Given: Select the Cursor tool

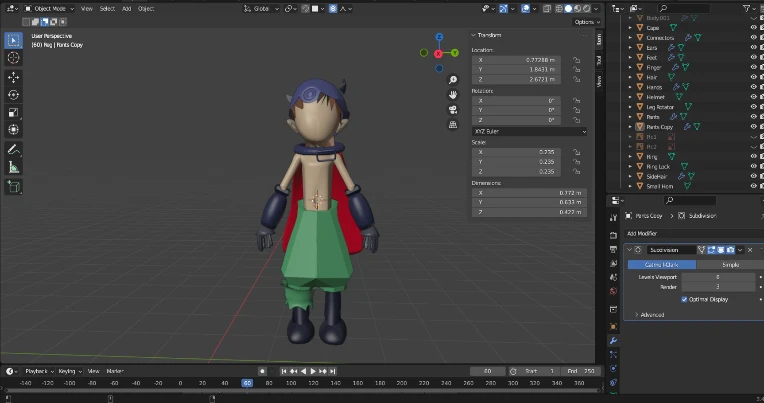Looking at the screenshot, I should [13, 58].
